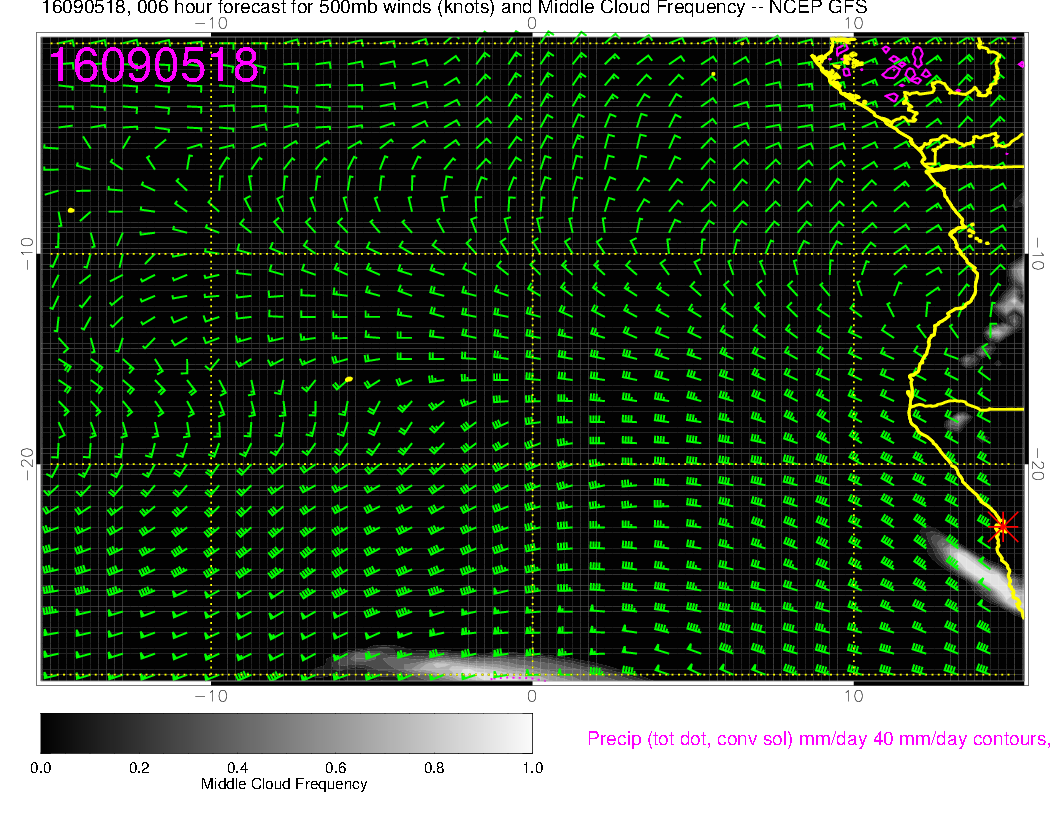1056x816 pixels.
Task: Click the -20 latitude label on the left axis
Action: click(x=26, y=463)
